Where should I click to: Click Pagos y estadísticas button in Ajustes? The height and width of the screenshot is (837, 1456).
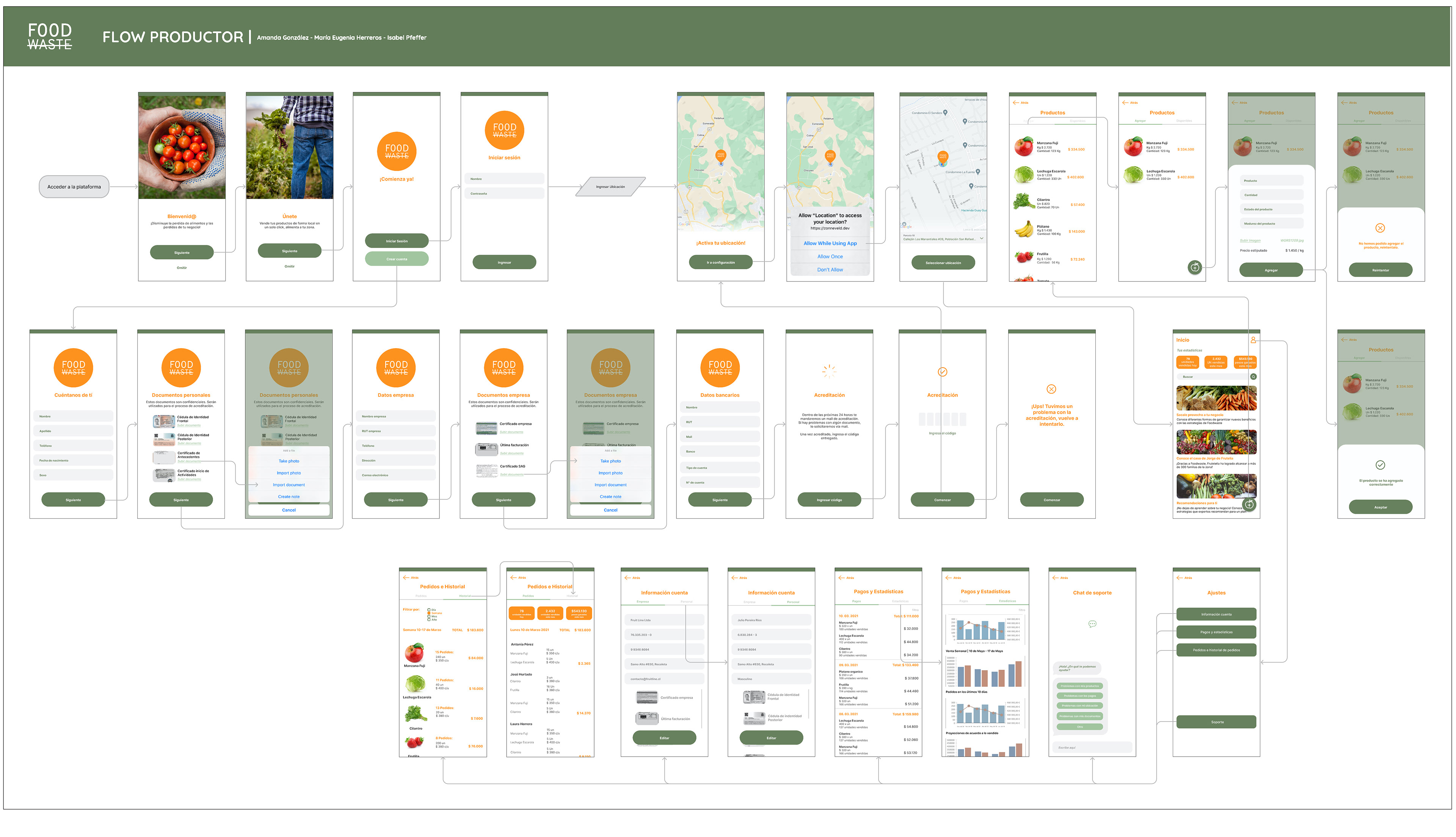(1216, 632)
